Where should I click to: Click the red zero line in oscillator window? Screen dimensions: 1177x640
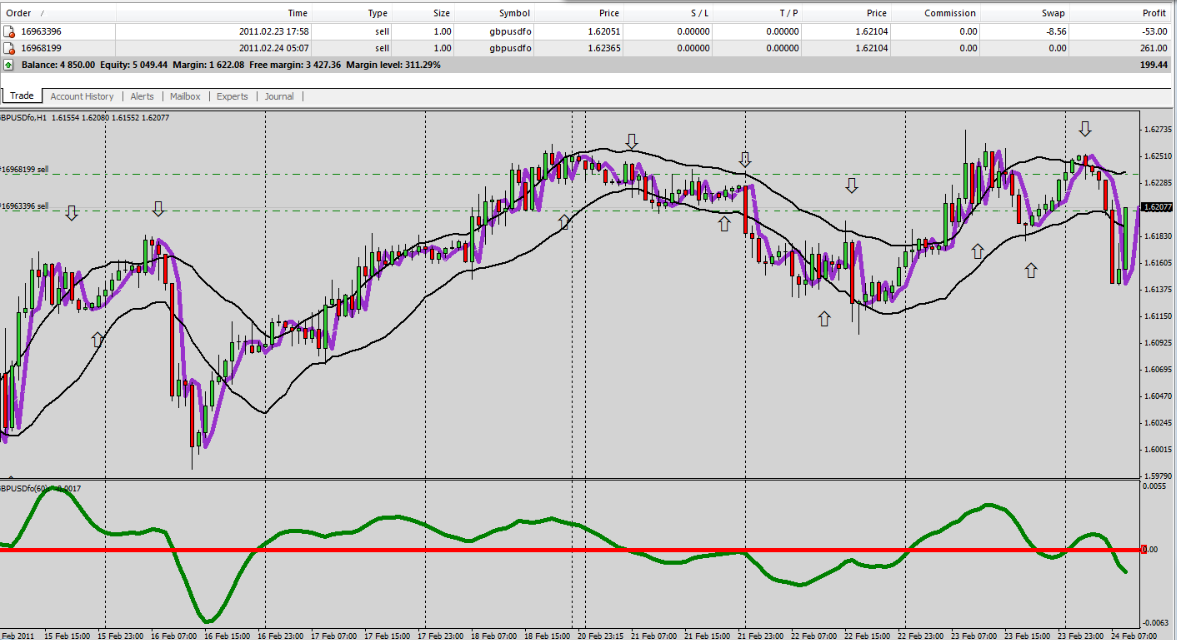[569, 550]
